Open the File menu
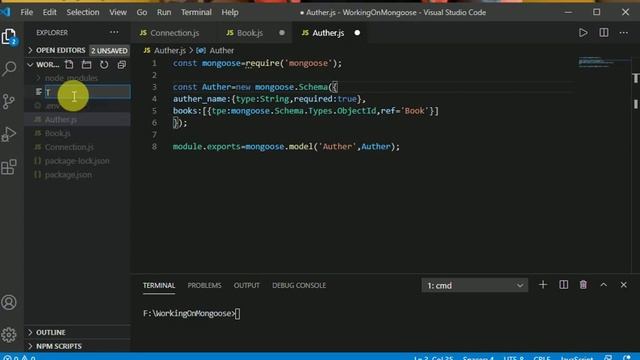This screenshot has width=640, height=360. point(27,12)
